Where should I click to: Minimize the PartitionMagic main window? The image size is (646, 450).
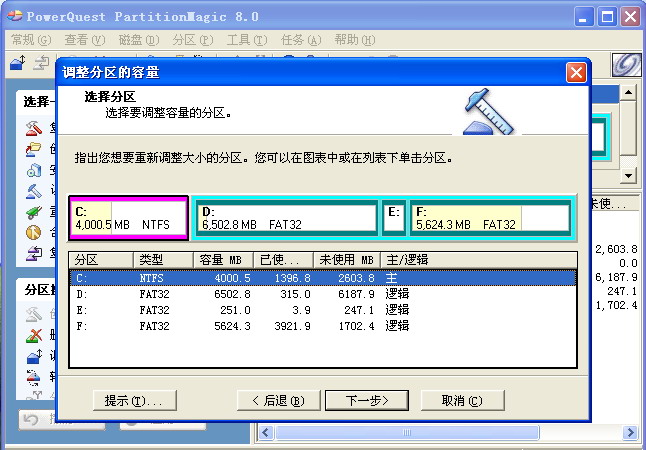(x=583, y=17)
